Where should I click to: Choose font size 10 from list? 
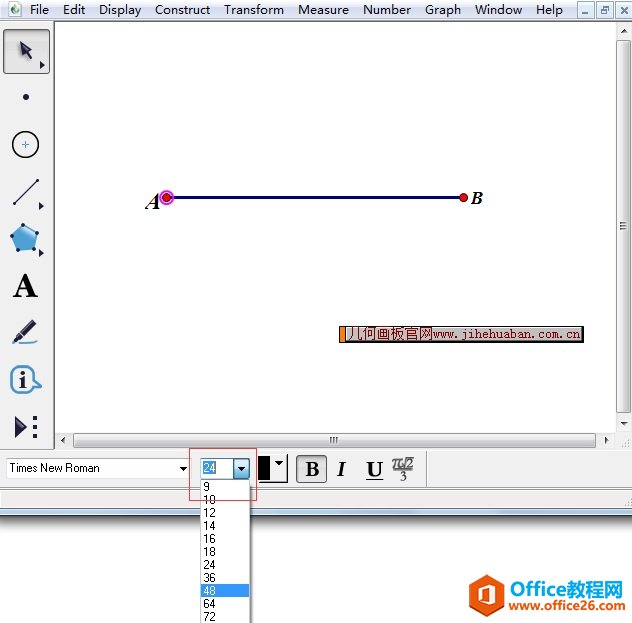point(225,500)
